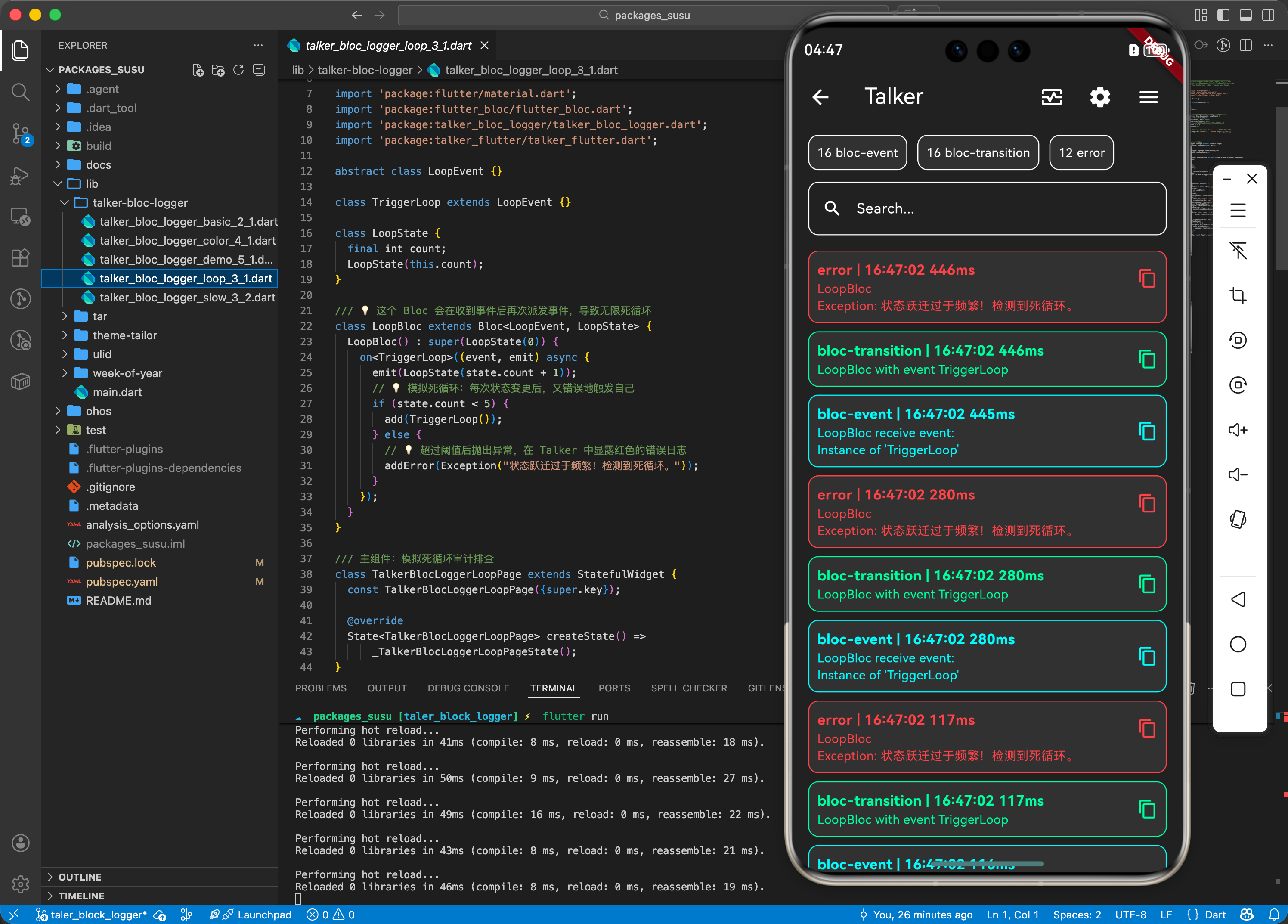1288x924 pixels.
Task: Toggle the 16 bloc-event filter chip
Action: 857,153
